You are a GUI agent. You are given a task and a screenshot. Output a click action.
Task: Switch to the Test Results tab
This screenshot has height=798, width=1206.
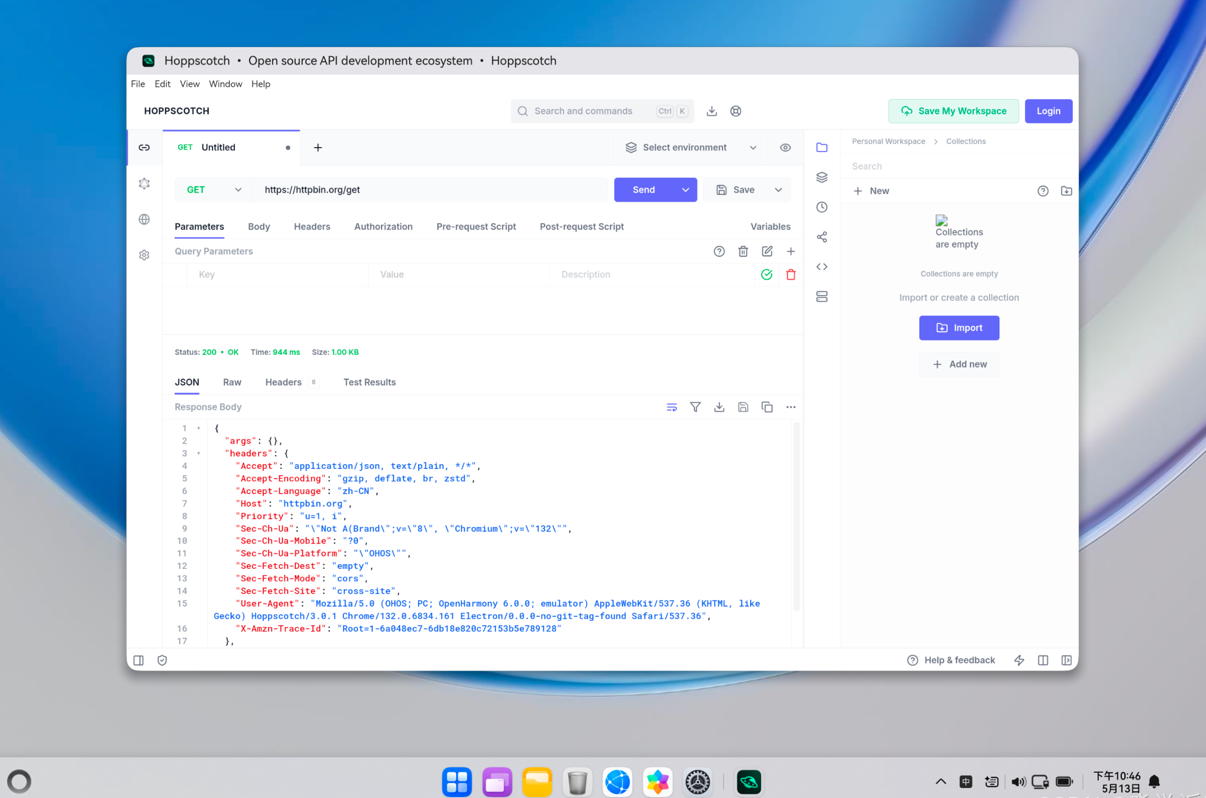click(369, 382)
